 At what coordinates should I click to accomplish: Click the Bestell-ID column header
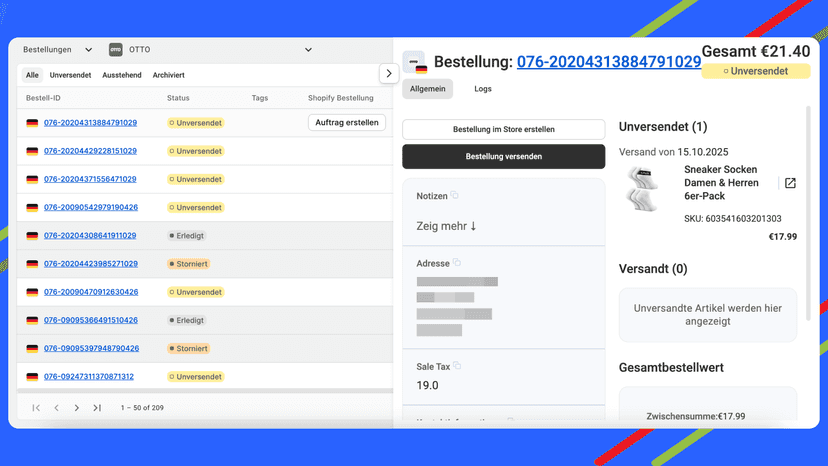pos(43,98)
